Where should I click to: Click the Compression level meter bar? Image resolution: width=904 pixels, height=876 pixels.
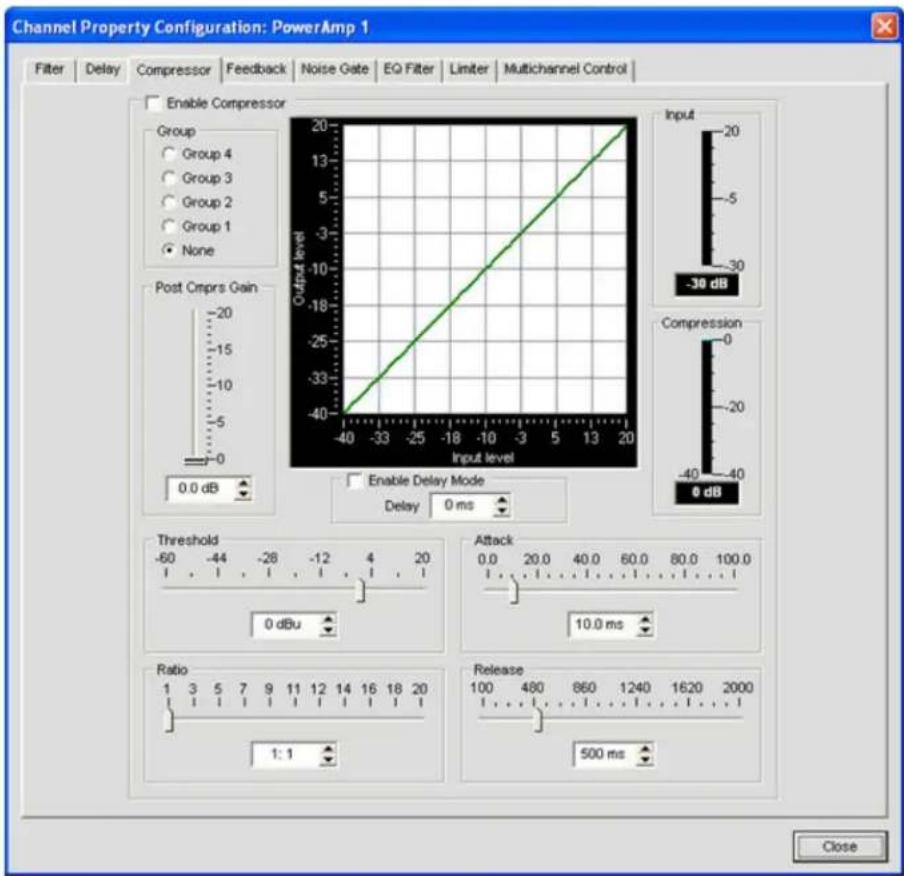click(707, 407)
